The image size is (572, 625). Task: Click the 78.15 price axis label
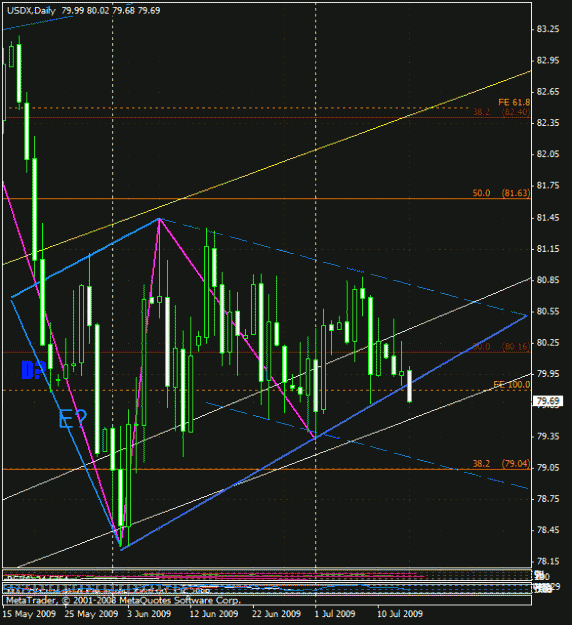[548, 562]
